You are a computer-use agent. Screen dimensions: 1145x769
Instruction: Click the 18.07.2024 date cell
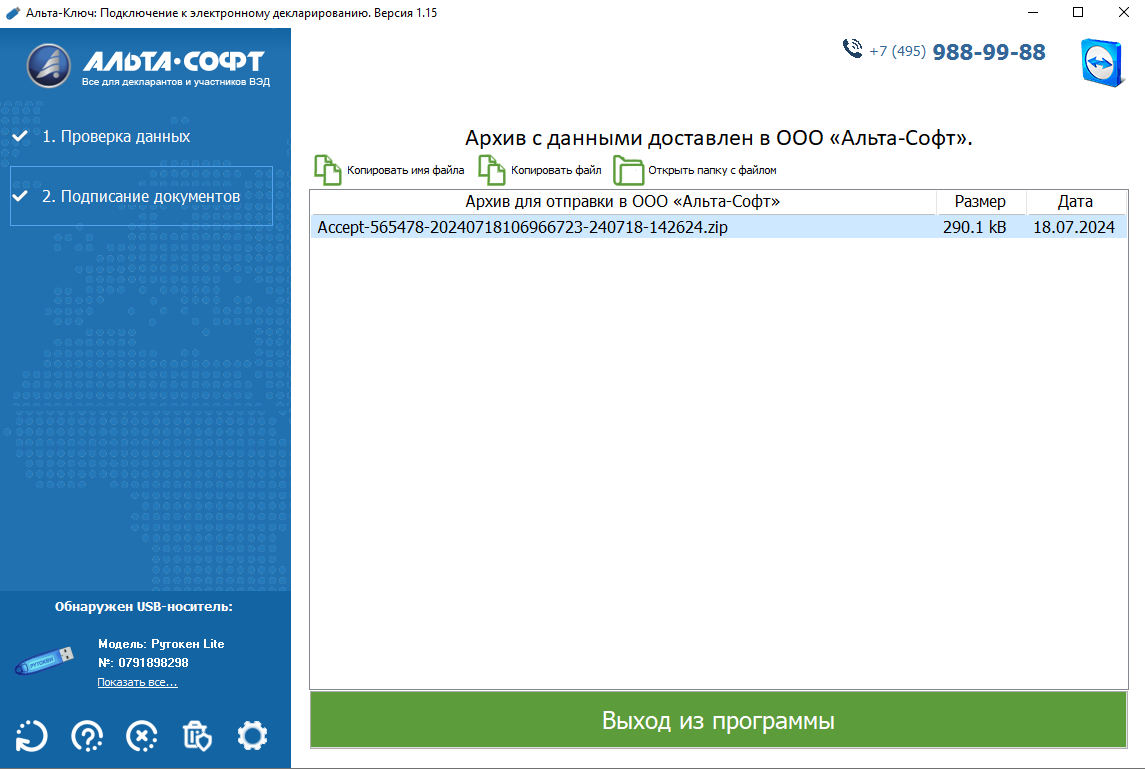coord(1073,227)
